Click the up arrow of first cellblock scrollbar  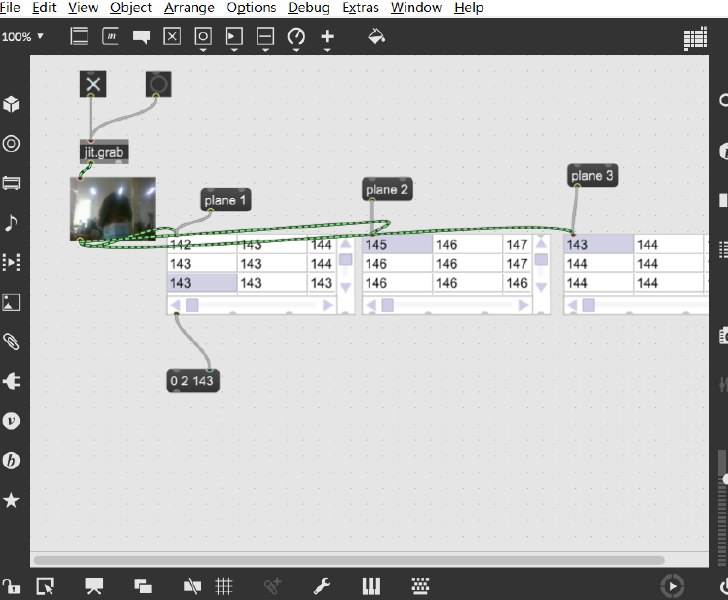tap(345, 244)
